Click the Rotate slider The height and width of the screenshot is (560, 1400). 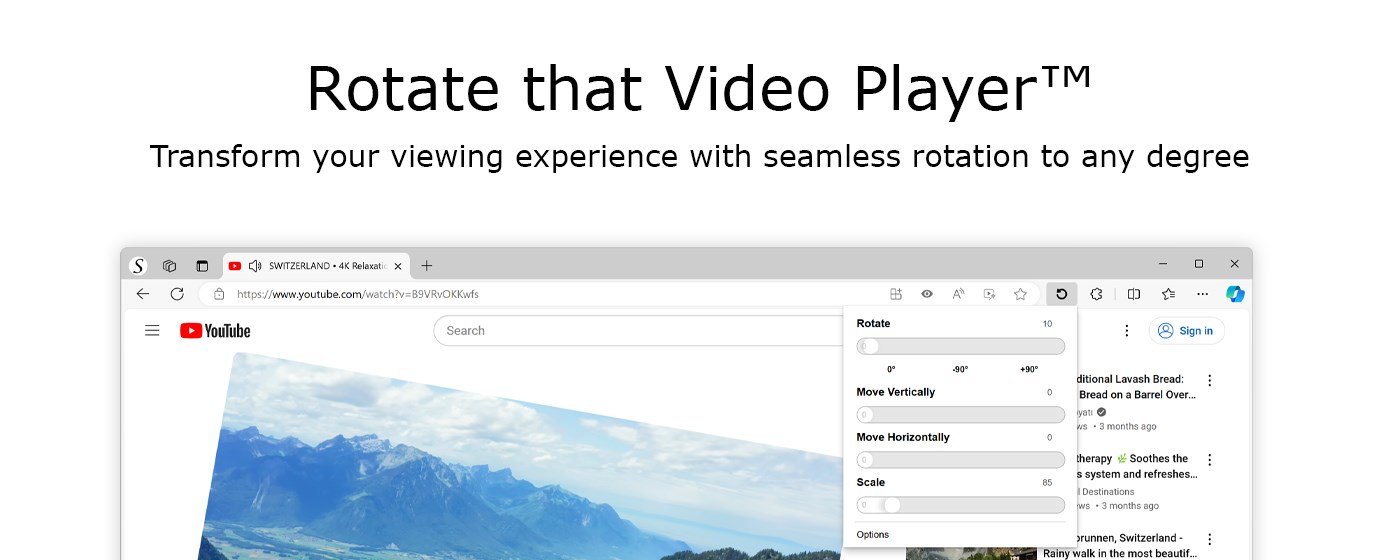(x=960, y=346)
